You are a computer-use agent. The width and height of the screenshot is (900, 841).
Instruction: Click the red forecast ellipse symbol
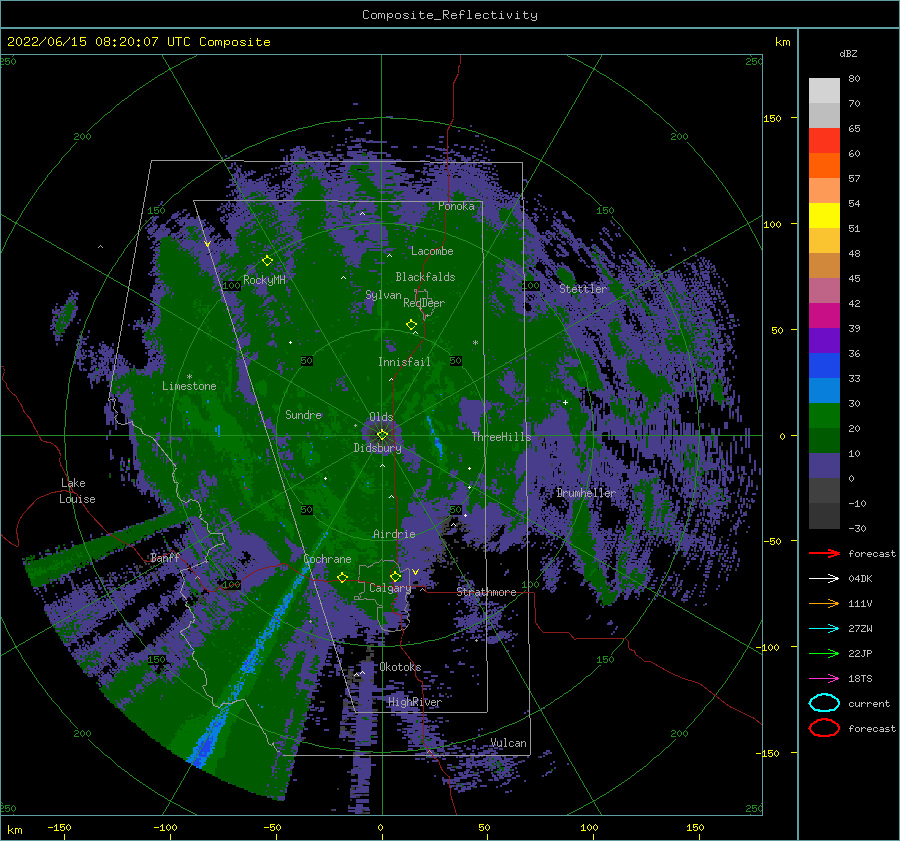(824, 728)
